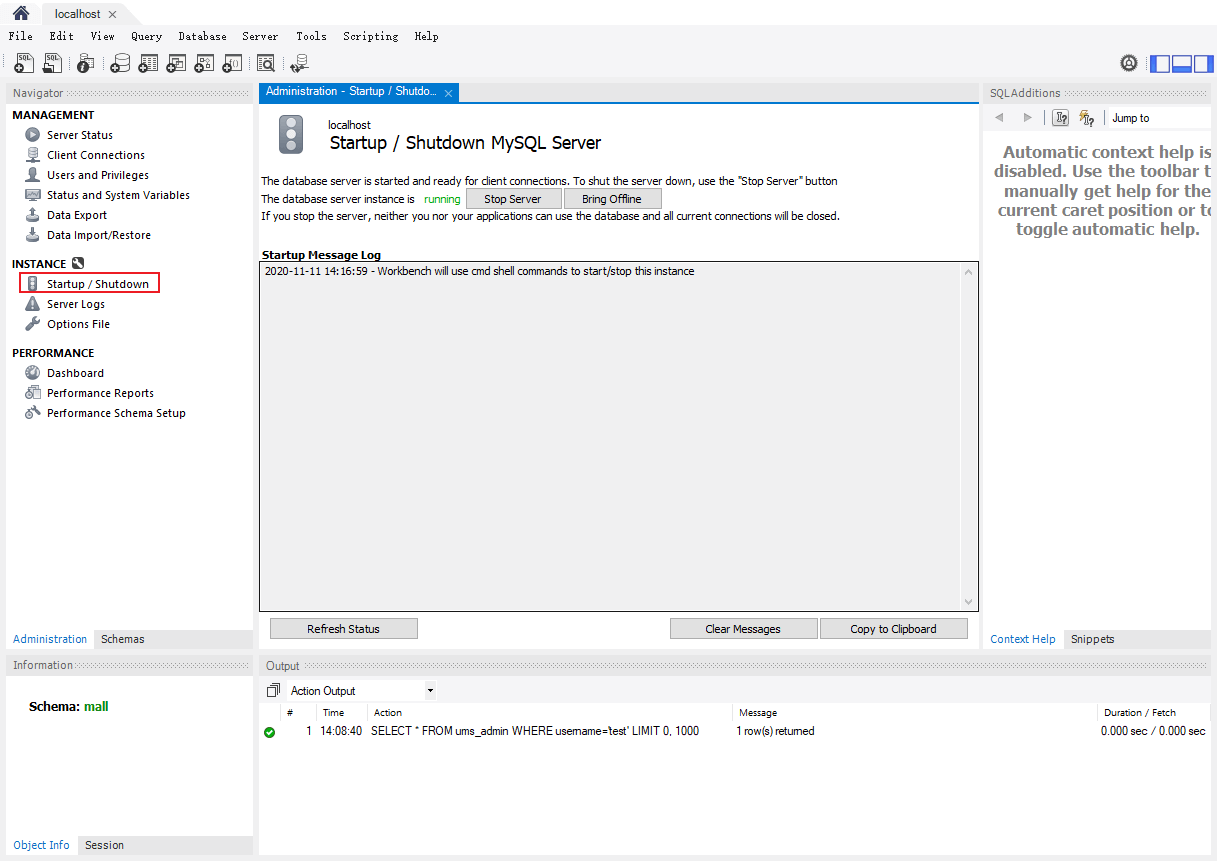Open the Help menu

(426, 36)
